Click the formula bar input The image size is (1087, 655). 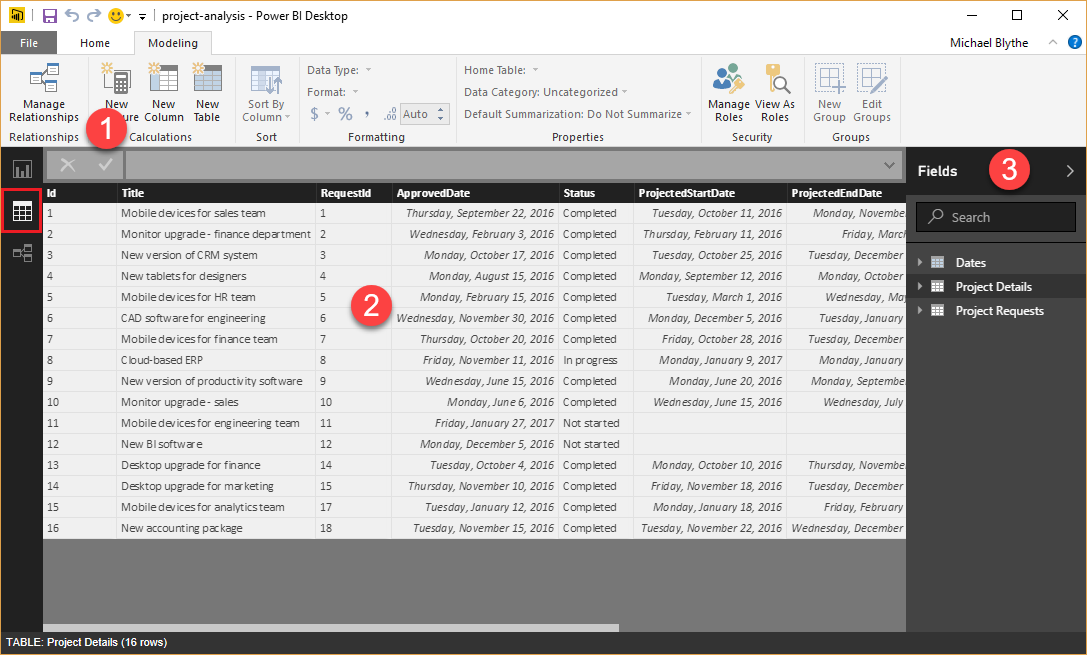(513, 165)
